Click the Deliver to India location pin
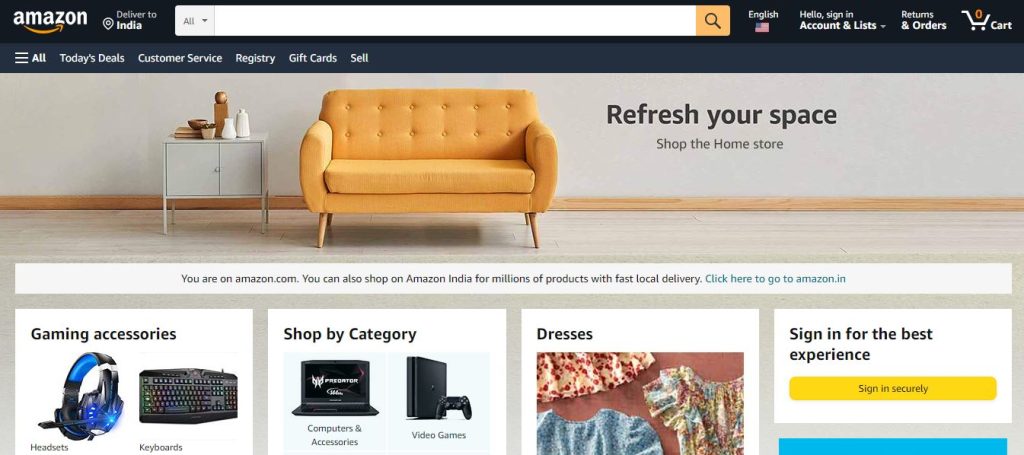1024x455 pixels. 108,24
